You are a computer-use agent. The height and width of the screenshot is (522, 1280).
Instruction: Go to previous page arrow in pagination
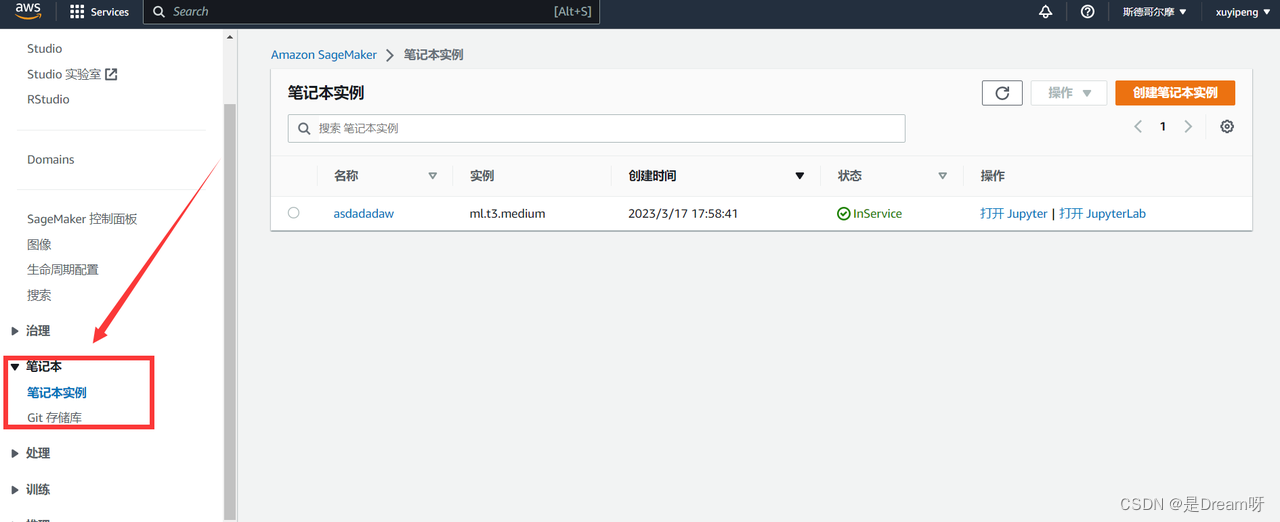(x=1138, y=127)
